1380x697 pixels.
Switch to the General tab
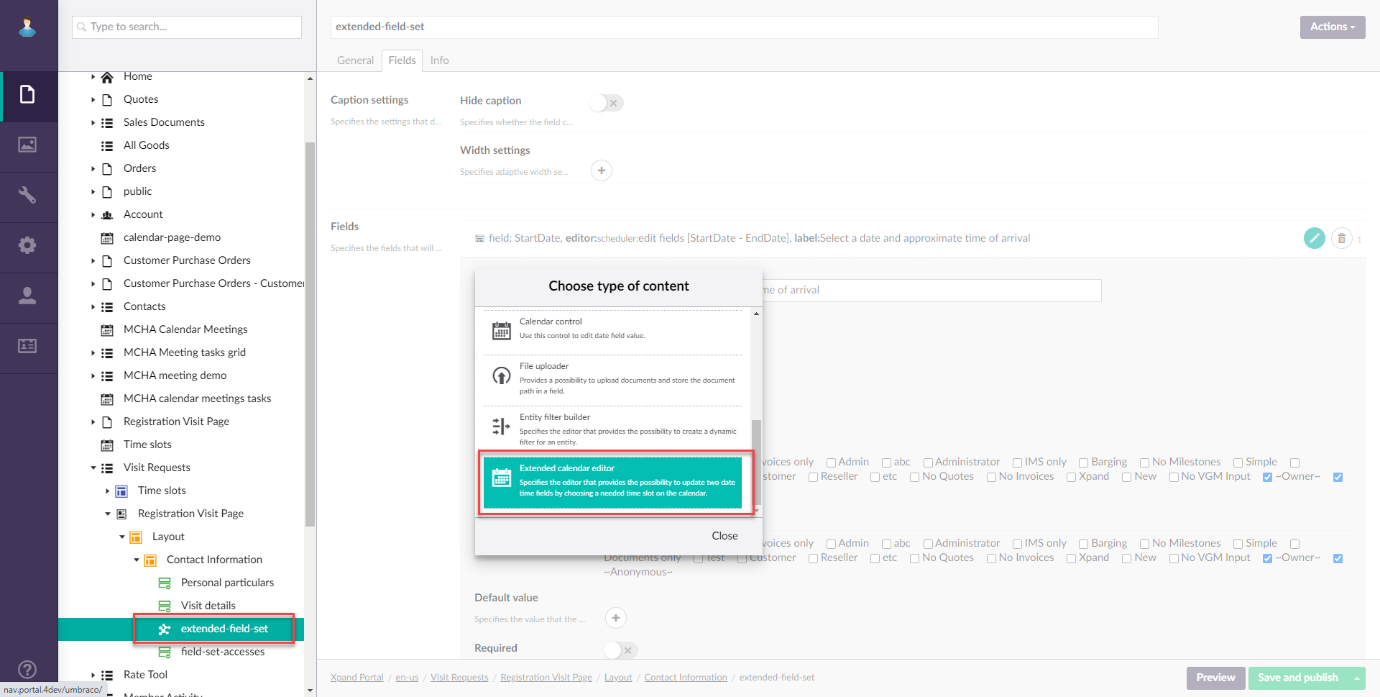355,60
